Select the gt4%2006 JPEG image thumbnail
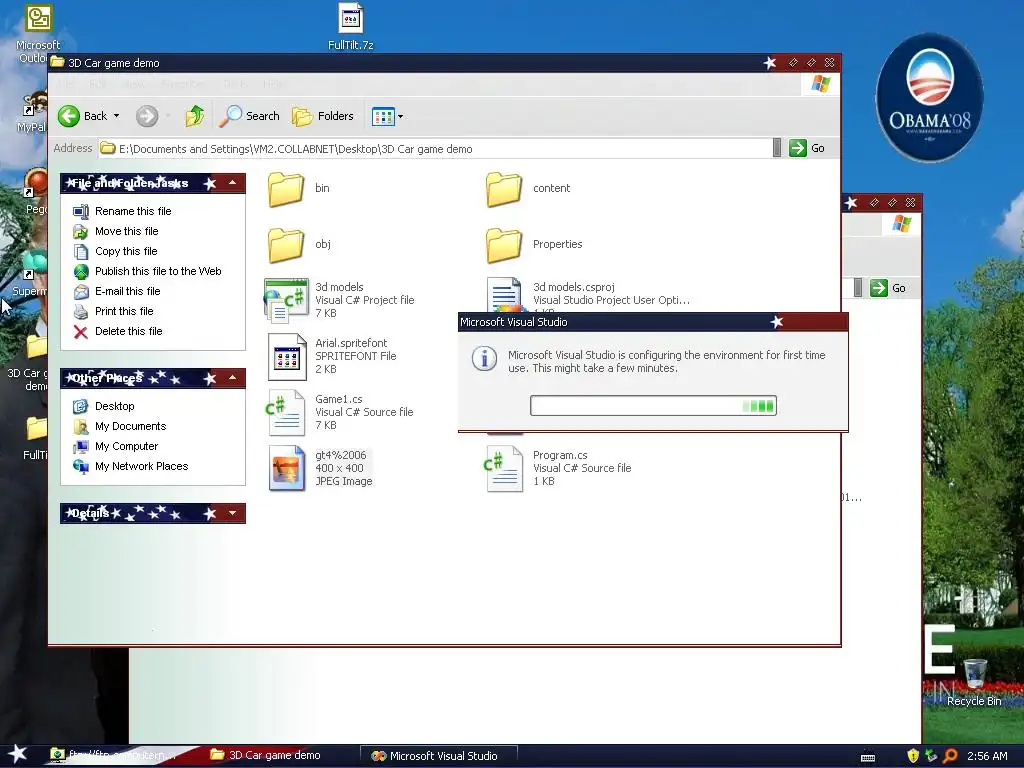 click(287, 468)
